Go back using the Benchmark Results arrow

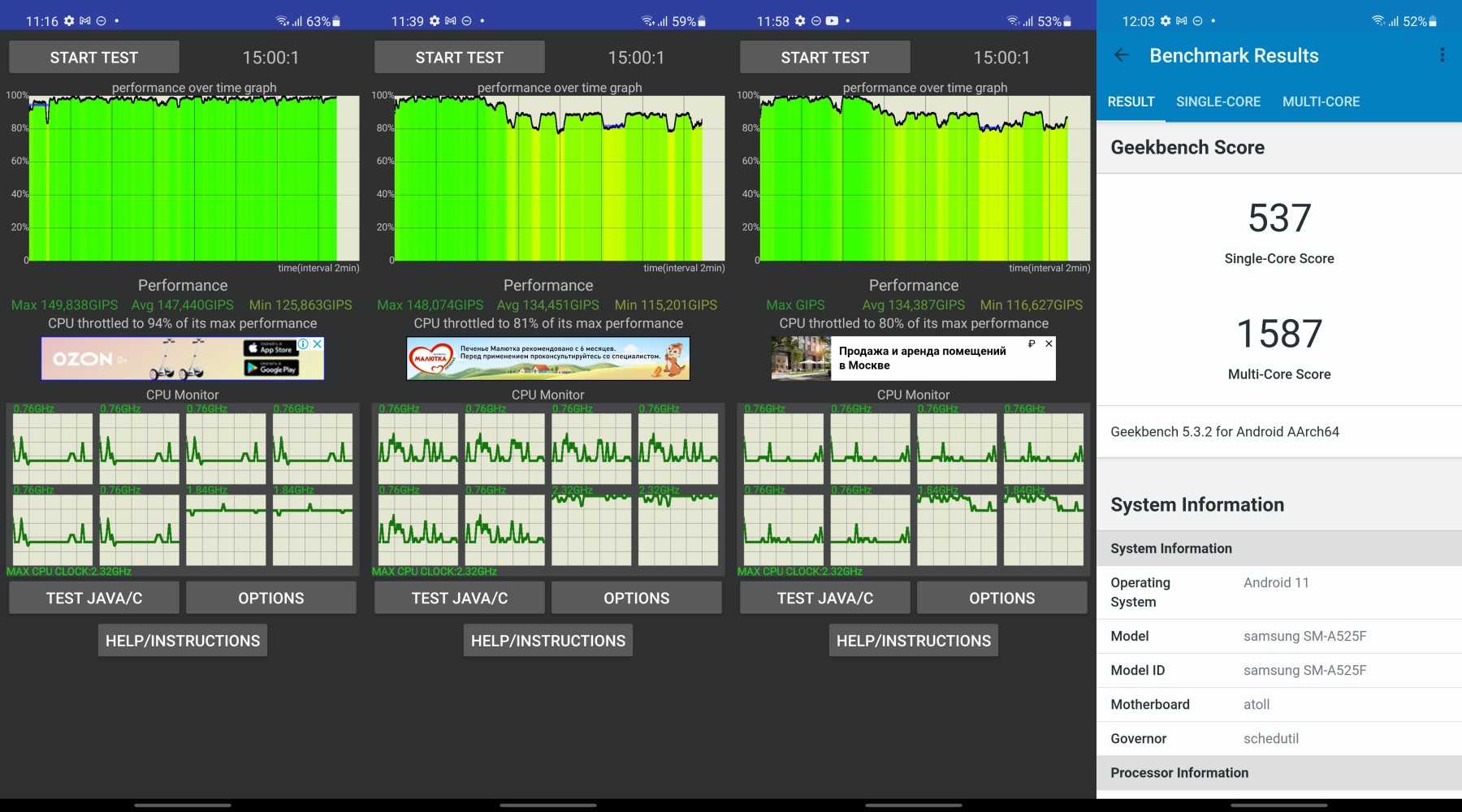pyautogui.click(x=1122, y=55)
